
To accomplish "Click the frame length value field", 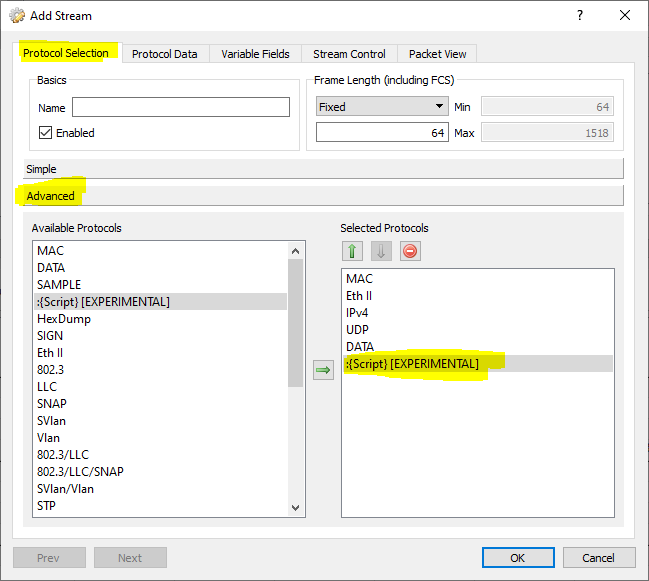I will tap(381, 133).
